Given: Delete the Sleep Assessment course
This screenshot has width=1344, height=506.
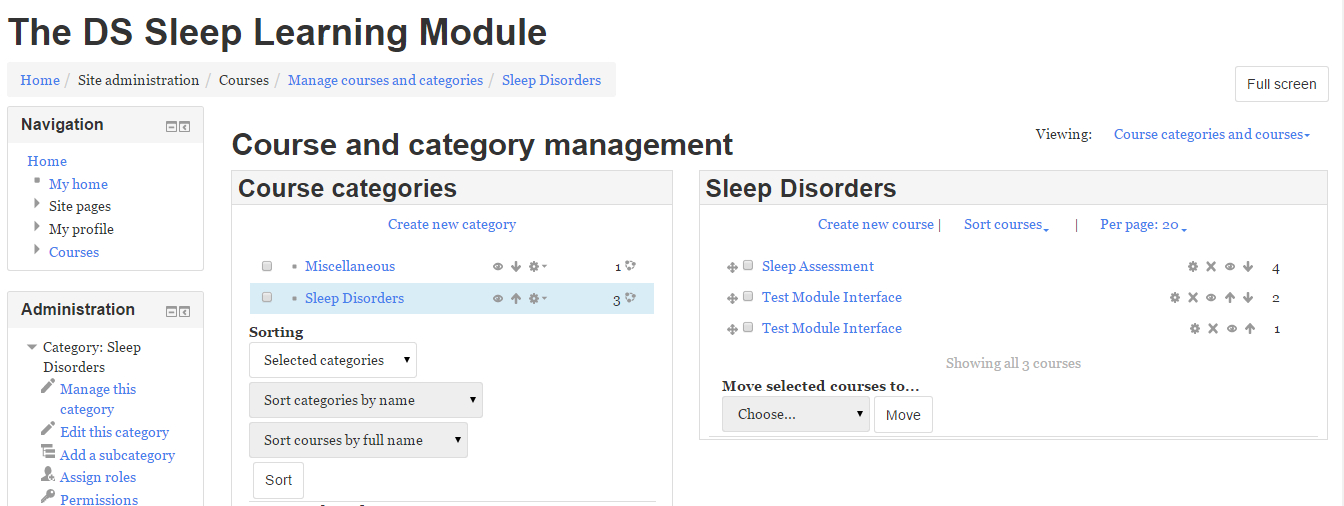Looking at the screenshot, I should (1211, 267).
